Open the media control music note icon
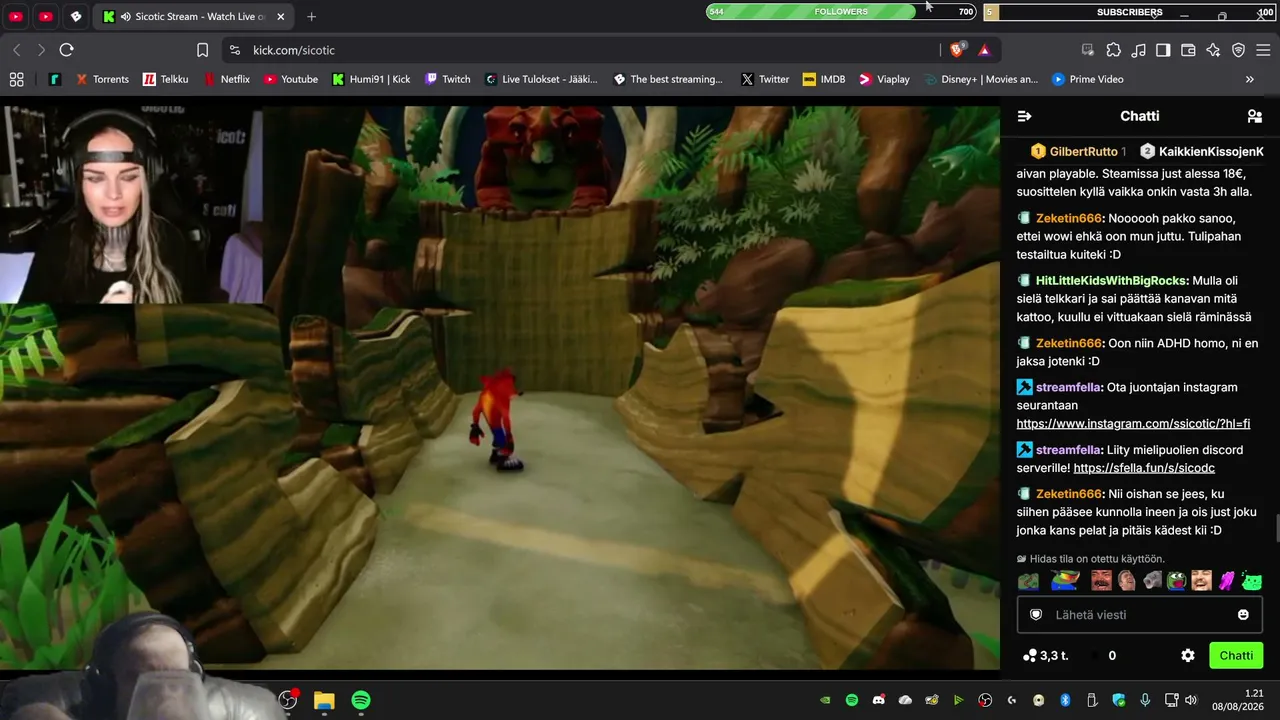This screenshot has height=720, width=1280. [x=1138, y=50]
